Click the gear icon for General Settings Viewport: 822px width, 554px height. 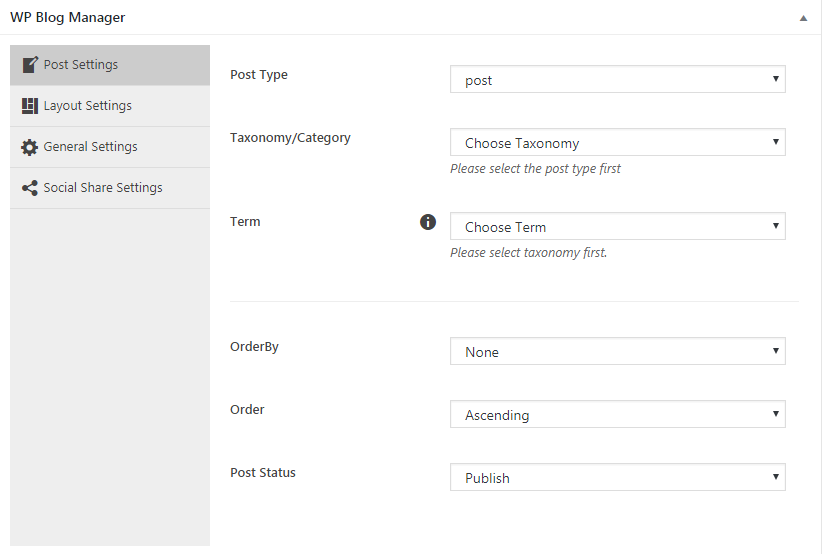tap(30, 147)
